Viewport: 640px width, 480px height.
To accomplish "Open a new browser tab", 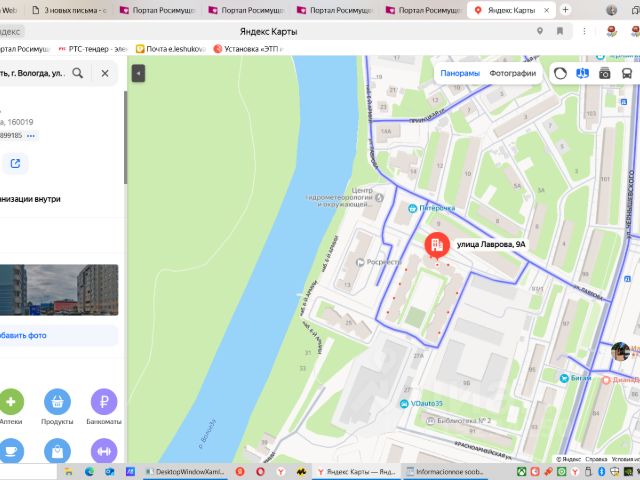I will point(565,9).
